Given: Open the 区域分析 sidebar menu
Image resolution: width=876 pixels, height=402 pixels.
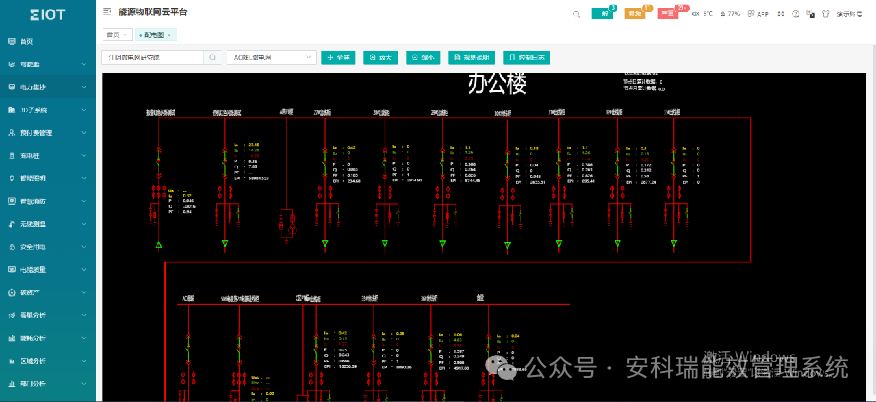Looking at the screenshot, I should coord(47,361).
